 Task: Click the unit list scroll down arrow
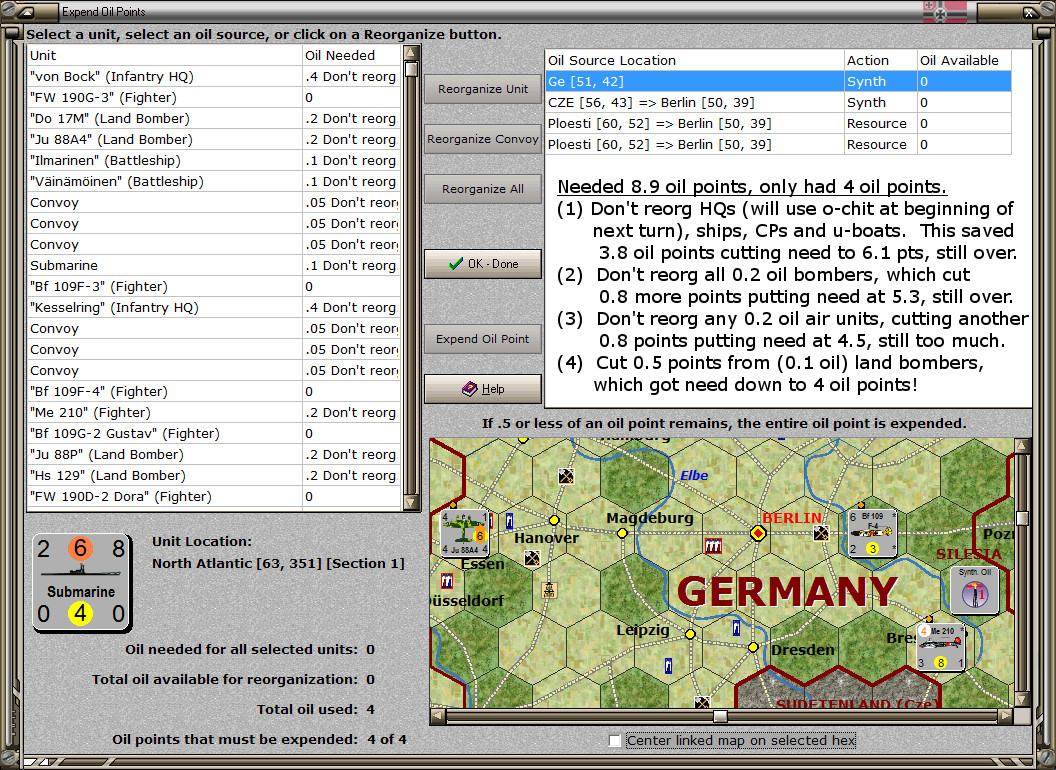(x=411, y=503)
